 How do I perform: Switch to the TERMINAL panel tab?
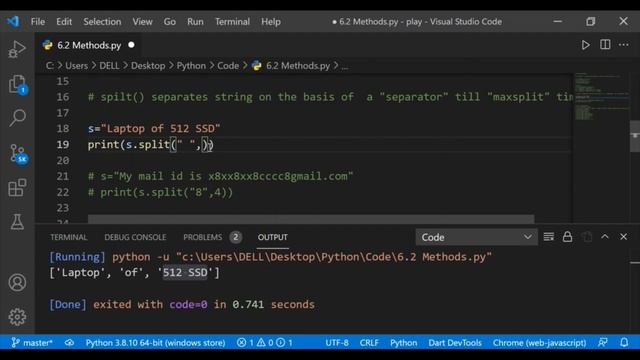pyautogui.click(x=69, y=237)
